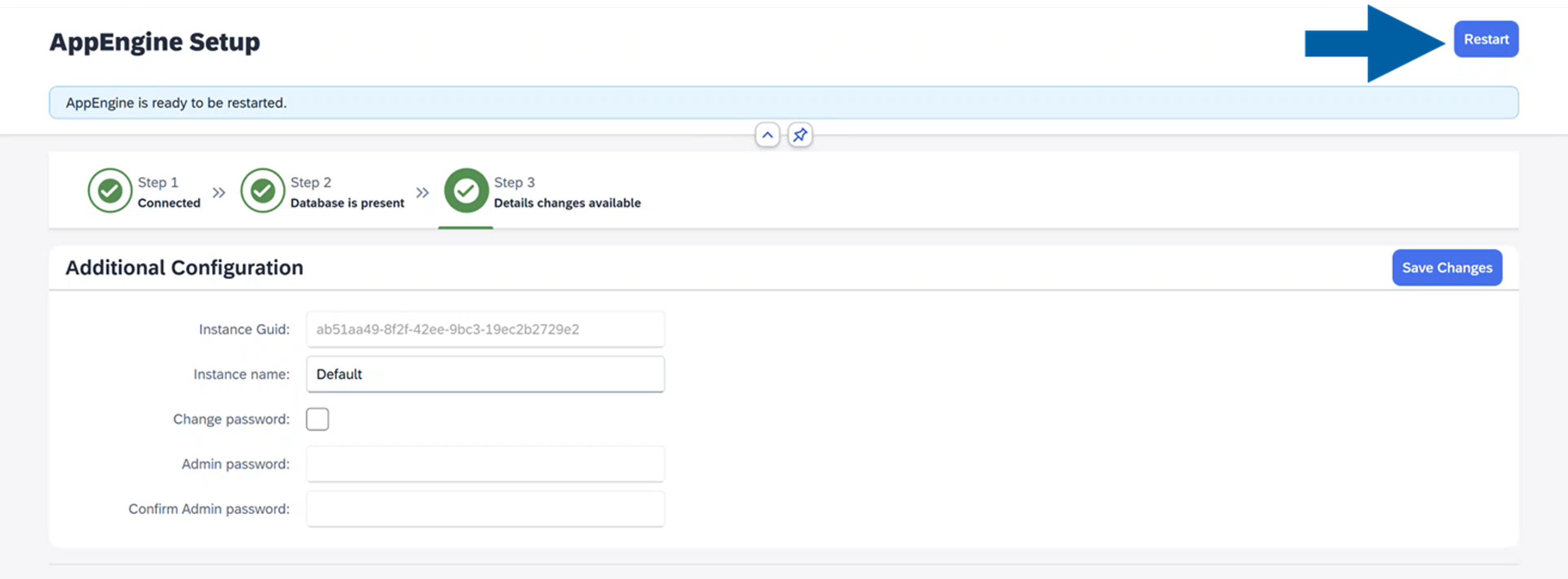Click into the Admin password field
This screenshot has height=579, width=1568.
click(x=485, y=464)
